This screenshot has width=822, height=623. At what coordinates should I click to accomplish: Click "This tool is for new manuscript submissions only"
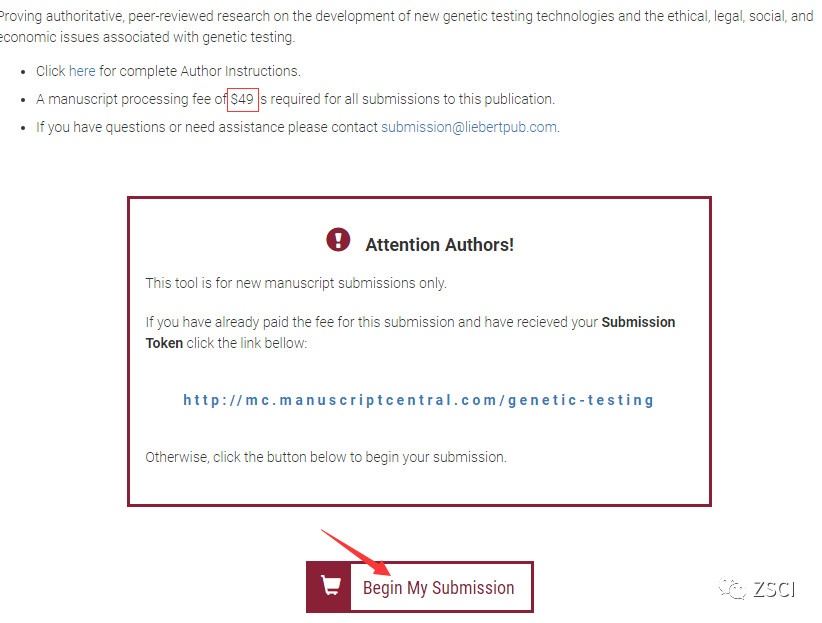click(296, 283)
